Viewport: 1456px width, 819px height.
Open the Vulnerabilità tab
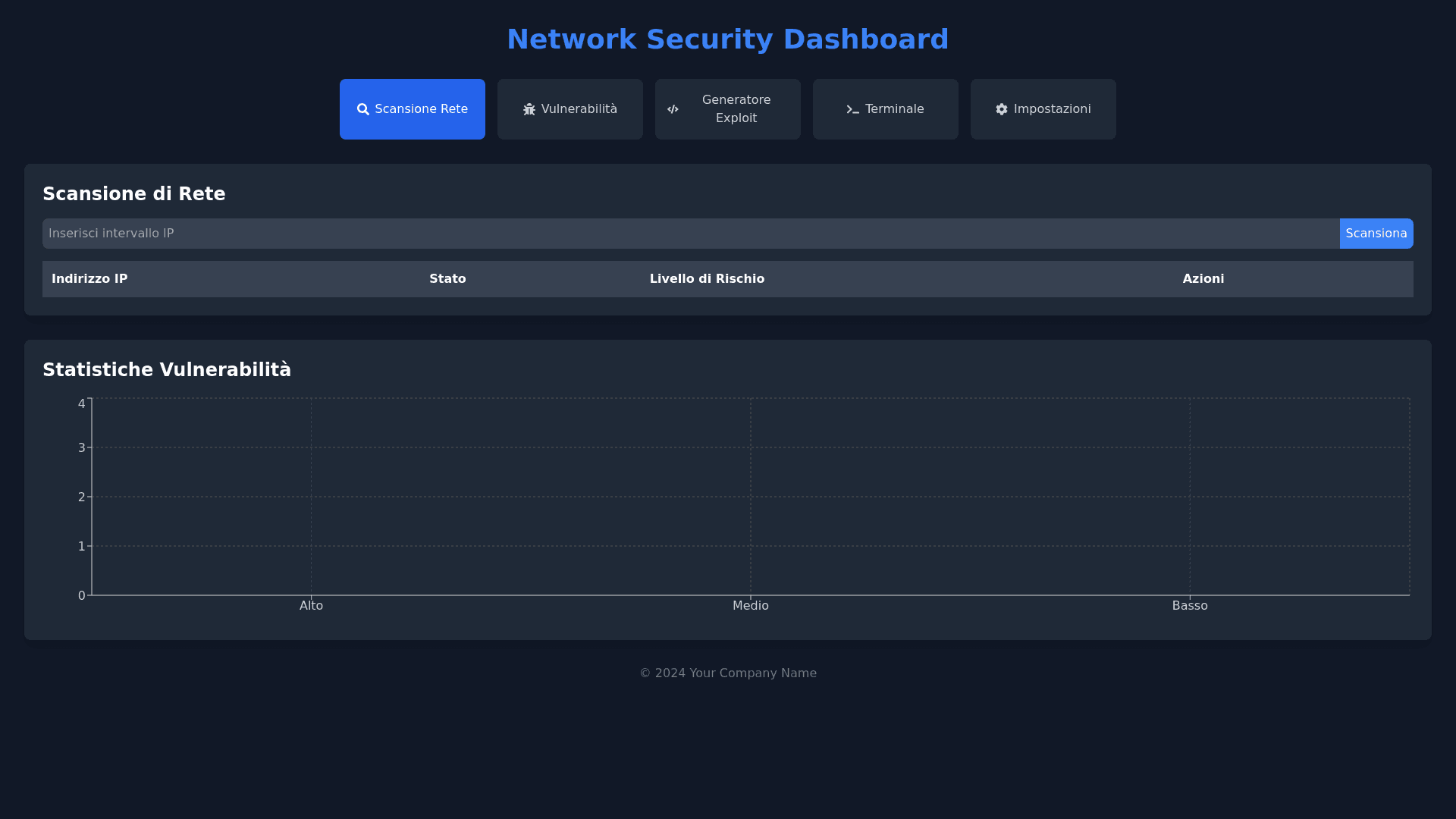coord(570,109)
